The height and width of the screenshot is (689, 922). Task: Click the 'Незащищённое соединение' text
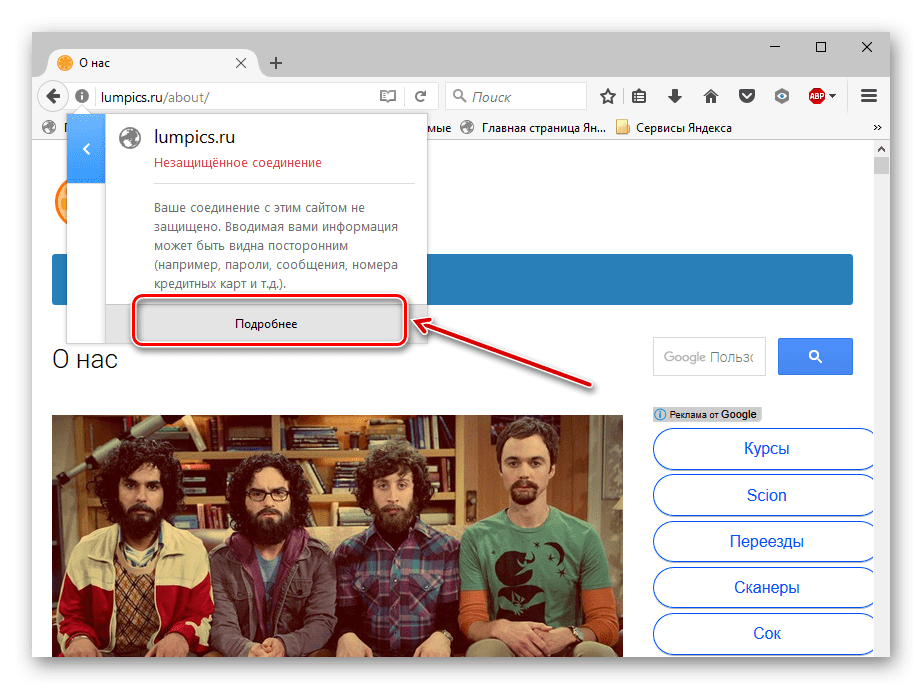point(238,163)
